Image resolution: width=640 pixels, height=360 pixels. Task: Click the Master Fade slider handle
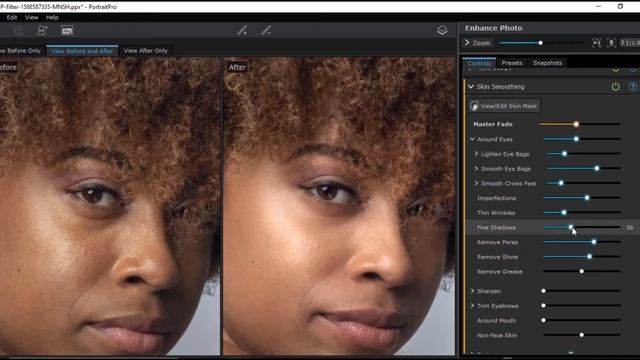[x=576, y=124]
